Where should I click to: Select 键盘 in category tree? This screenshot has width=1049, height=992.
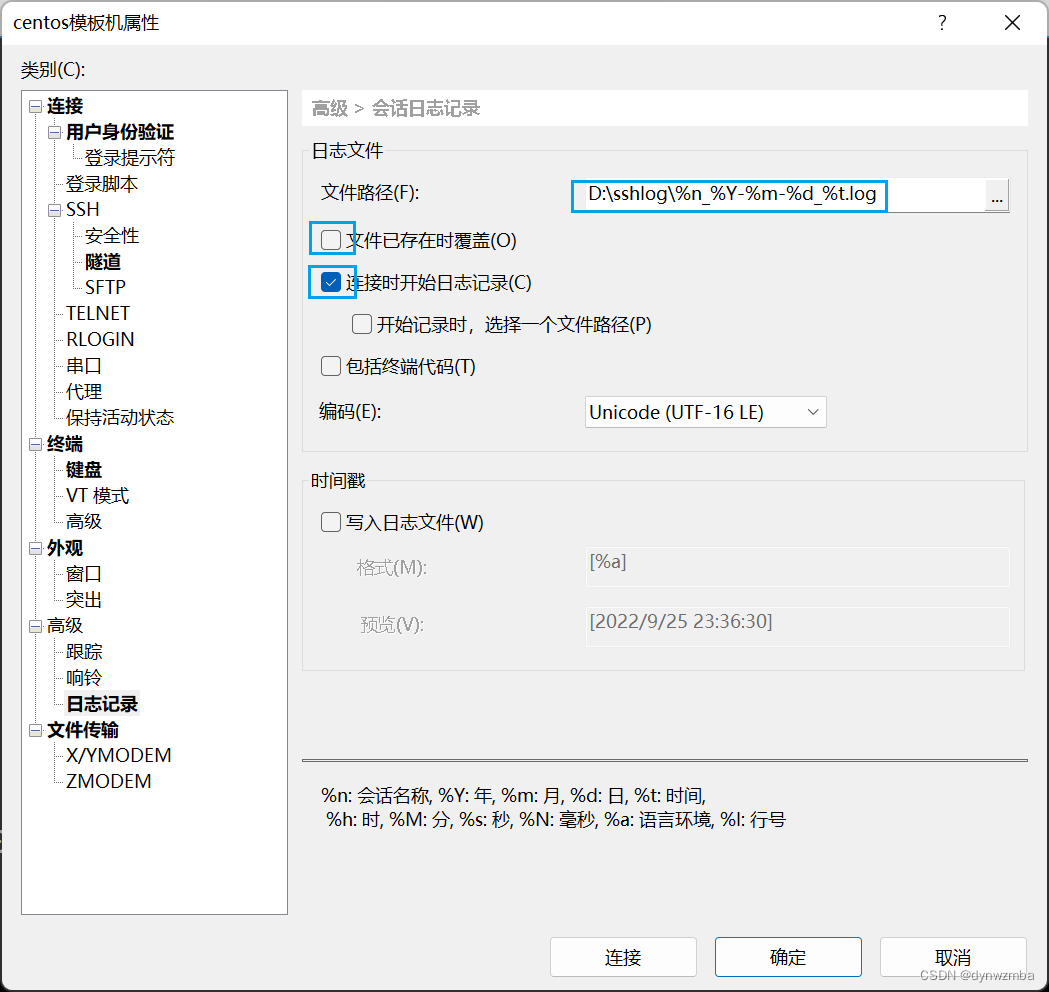click(x=84, y=470)
